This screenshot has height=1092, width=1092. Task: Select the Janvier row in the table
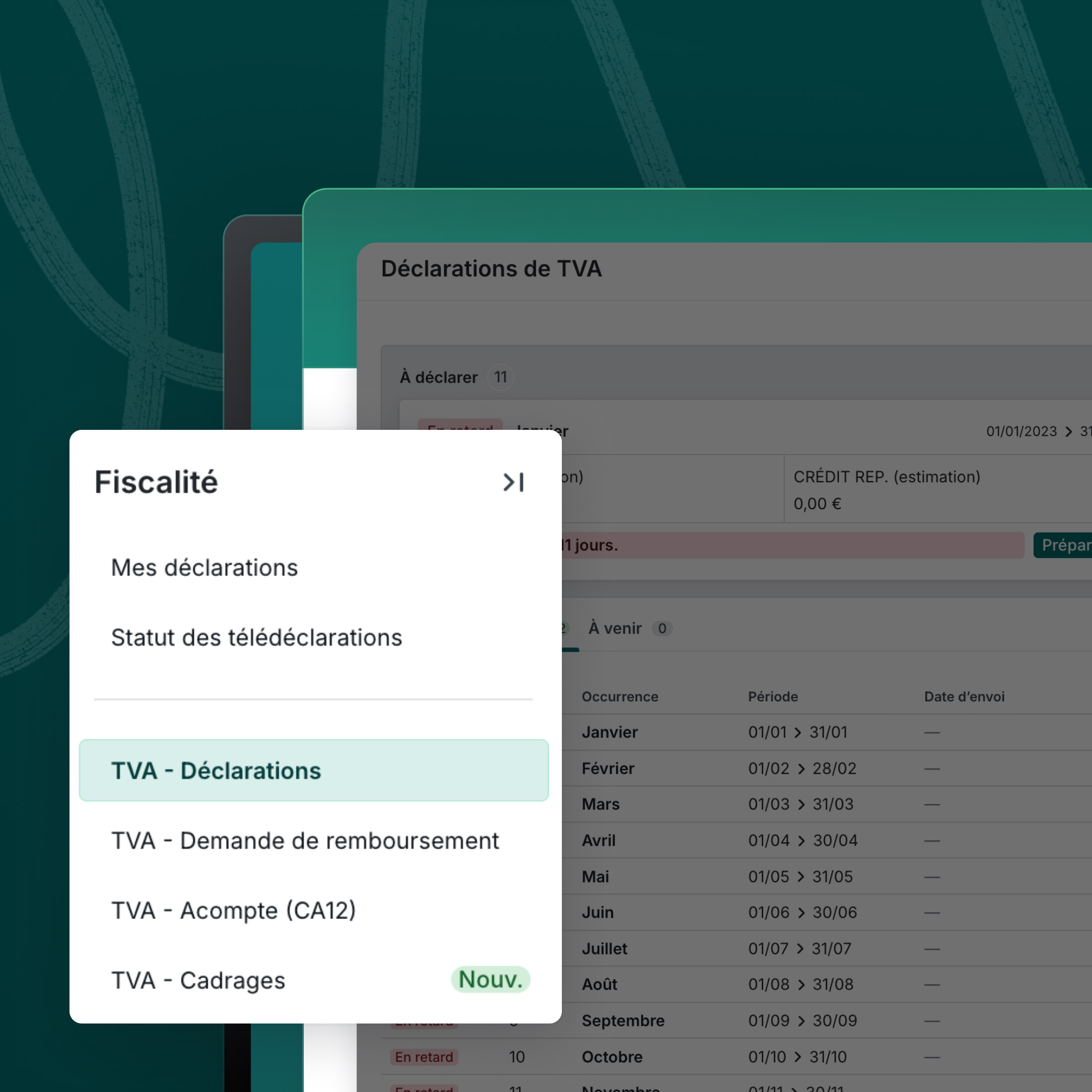pos(827,732)
